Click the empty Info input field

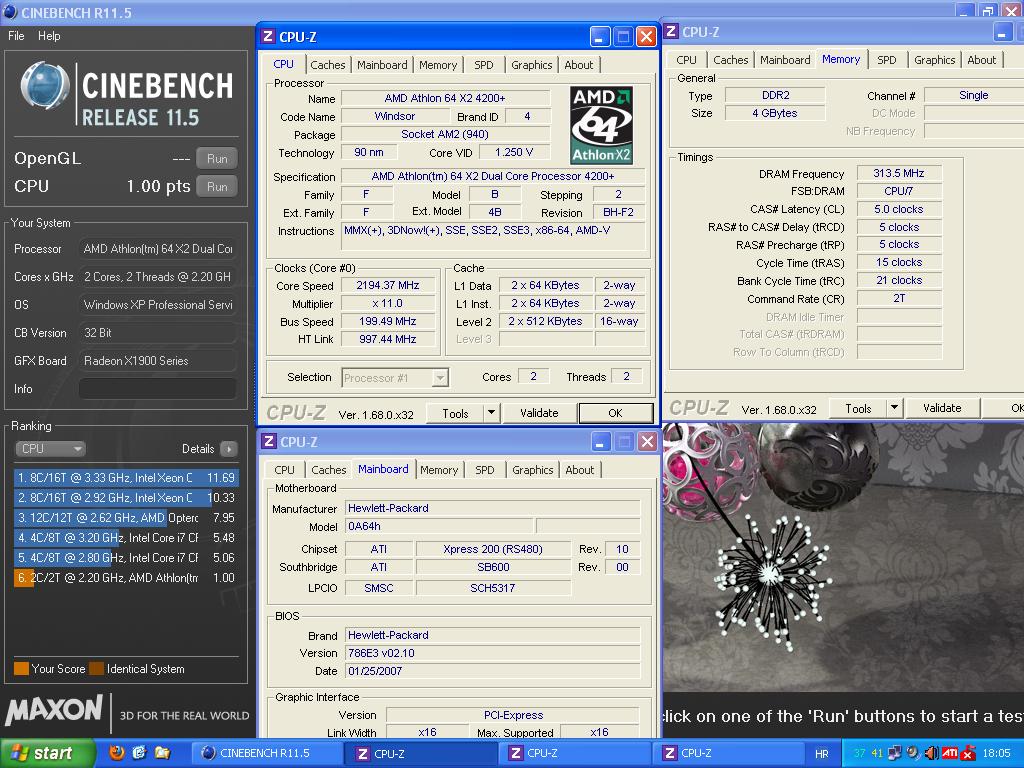tap(157, 389)
